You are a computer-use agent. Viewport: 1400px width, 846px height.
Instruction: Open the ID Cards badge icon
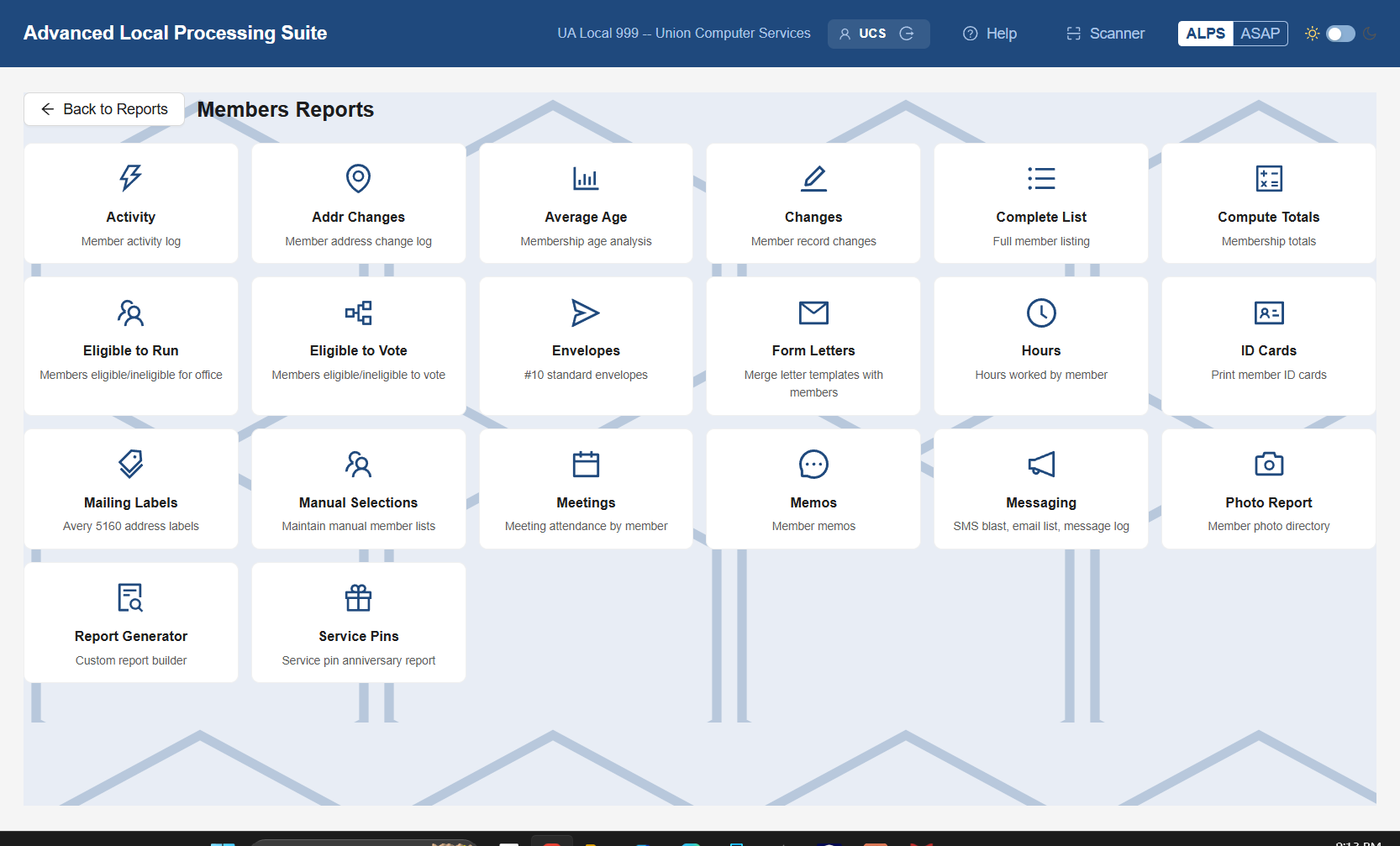click(x=1269, y=313)
